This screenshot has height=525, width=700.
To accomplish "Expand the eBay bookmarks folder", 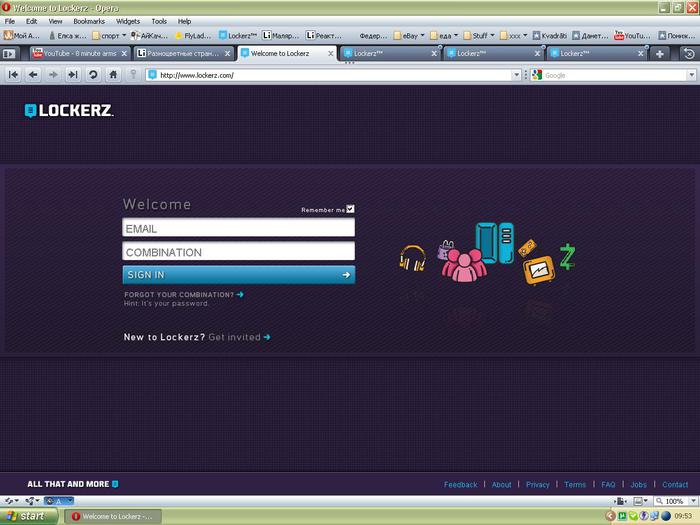I will tap(409, 35).
